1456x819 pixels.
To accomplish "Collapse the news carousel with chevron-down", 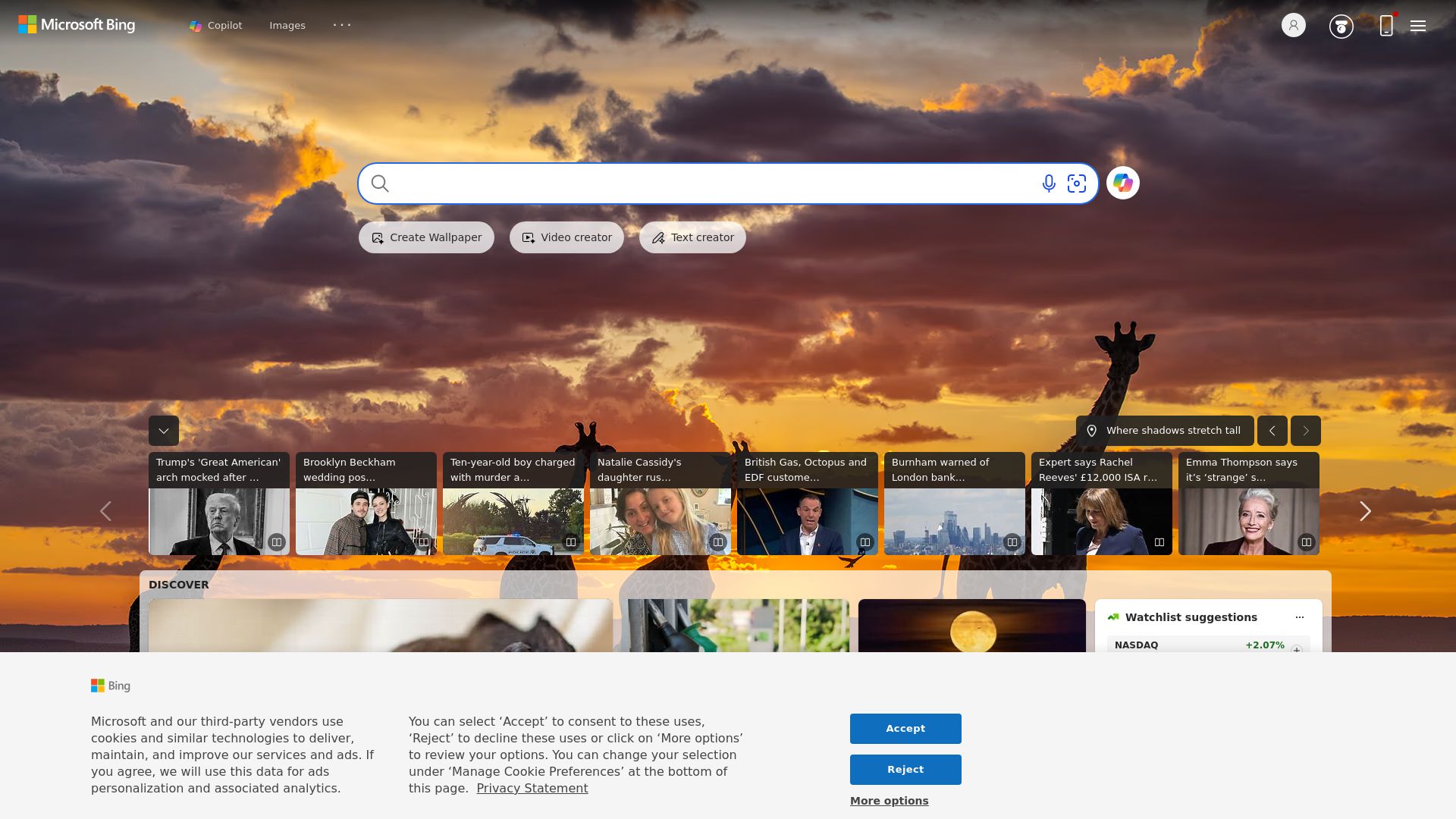I will [164, 431].
